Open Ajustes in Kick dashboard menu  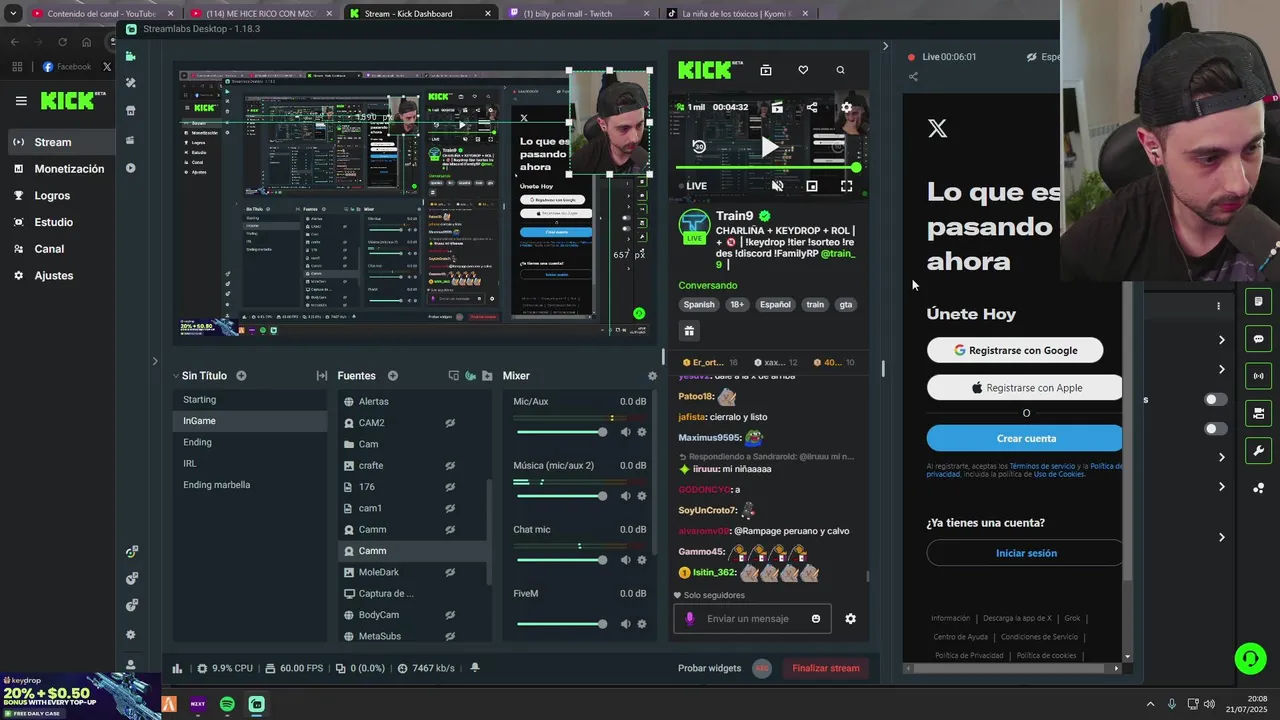53,276
